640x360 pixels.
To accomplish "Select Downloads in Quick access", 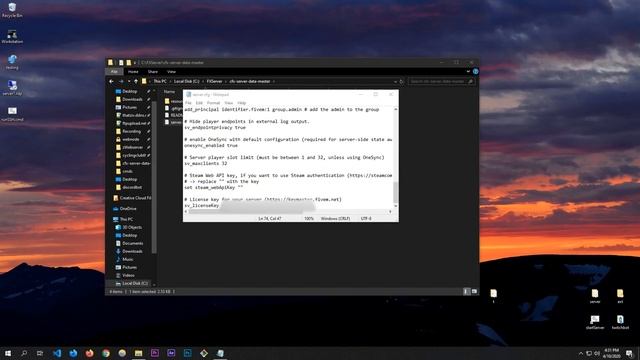I will tap(132, 100).
